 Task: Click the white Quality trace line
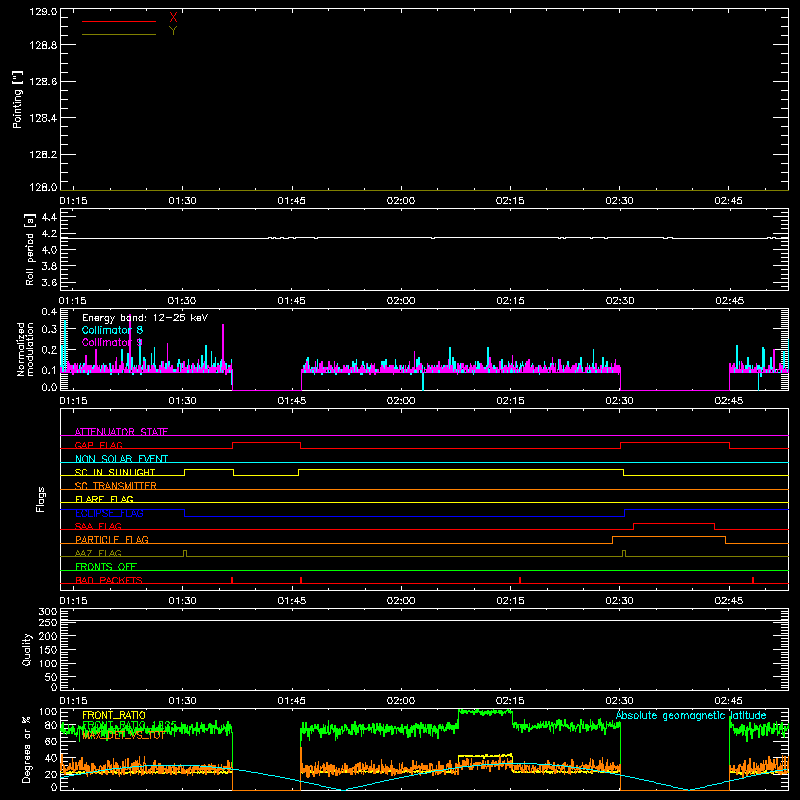coord(423,620)
